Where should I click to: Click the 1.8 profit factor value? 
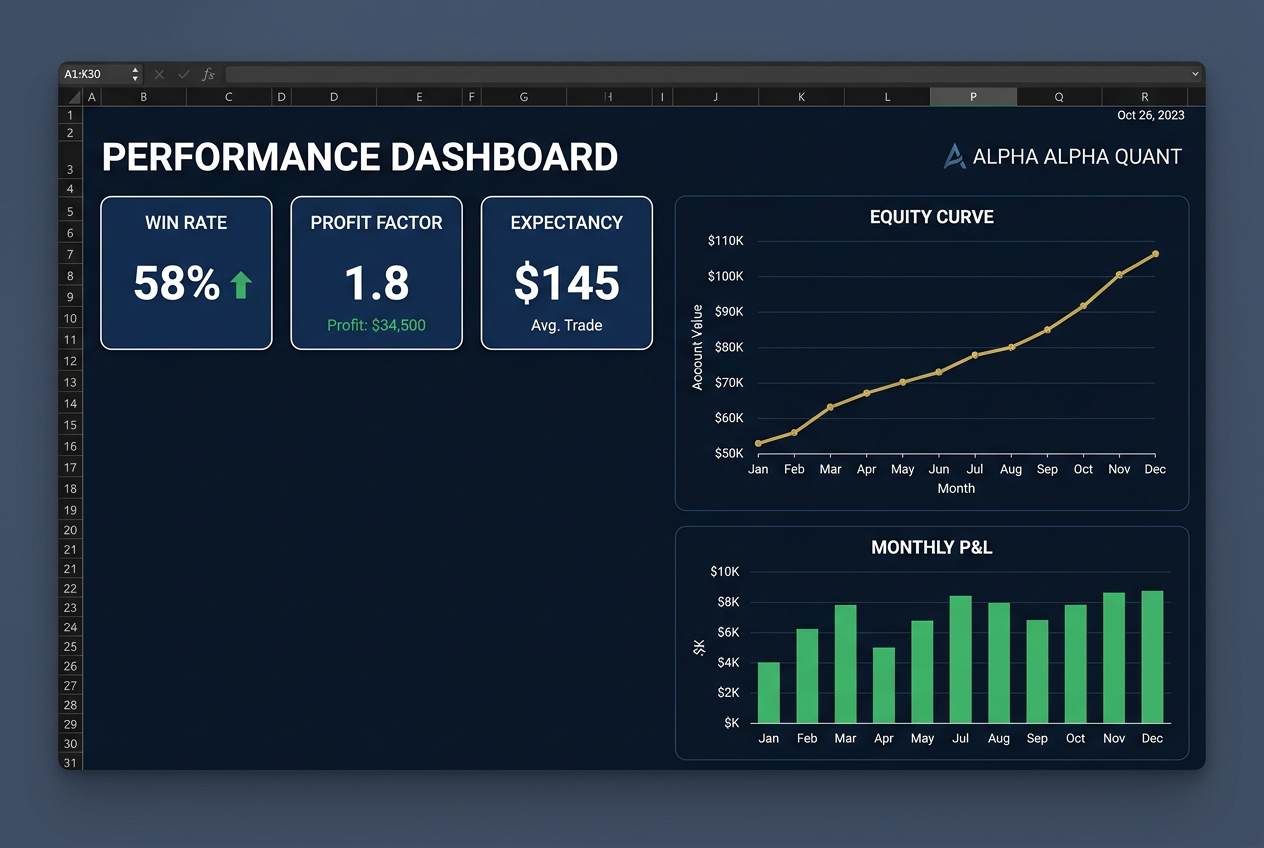[377, 284]
